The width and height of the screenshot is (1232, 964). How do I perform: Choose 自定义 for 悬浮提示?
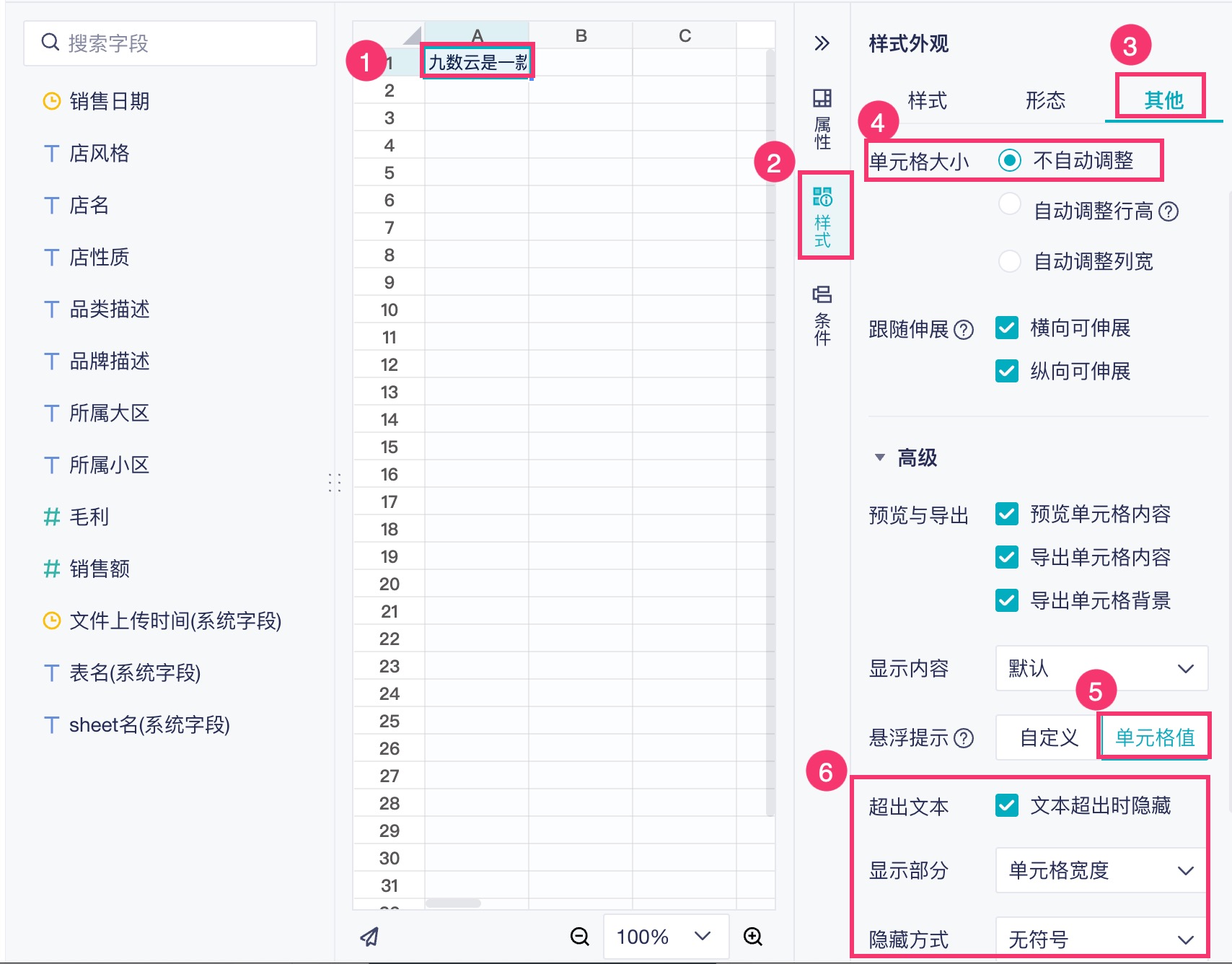point(1049,737)
